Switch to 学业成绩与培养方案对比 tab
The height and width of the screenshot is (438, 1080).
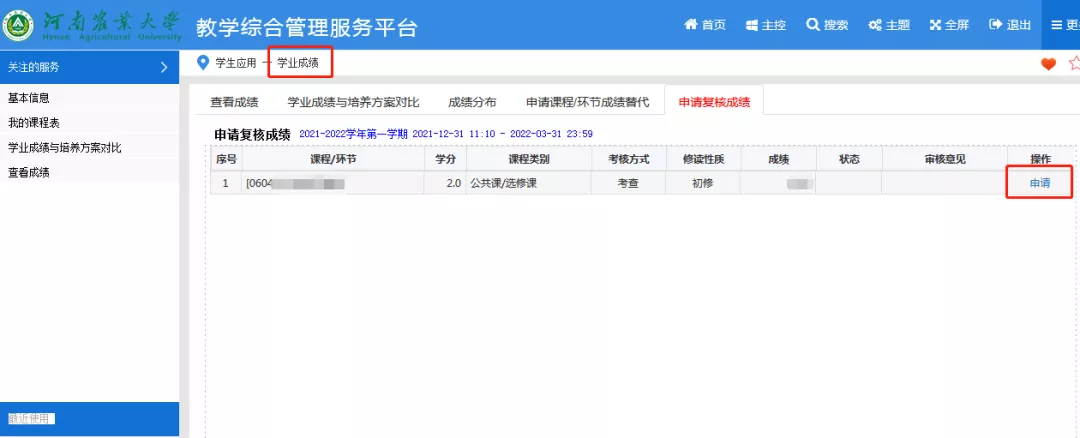[353, 103]
